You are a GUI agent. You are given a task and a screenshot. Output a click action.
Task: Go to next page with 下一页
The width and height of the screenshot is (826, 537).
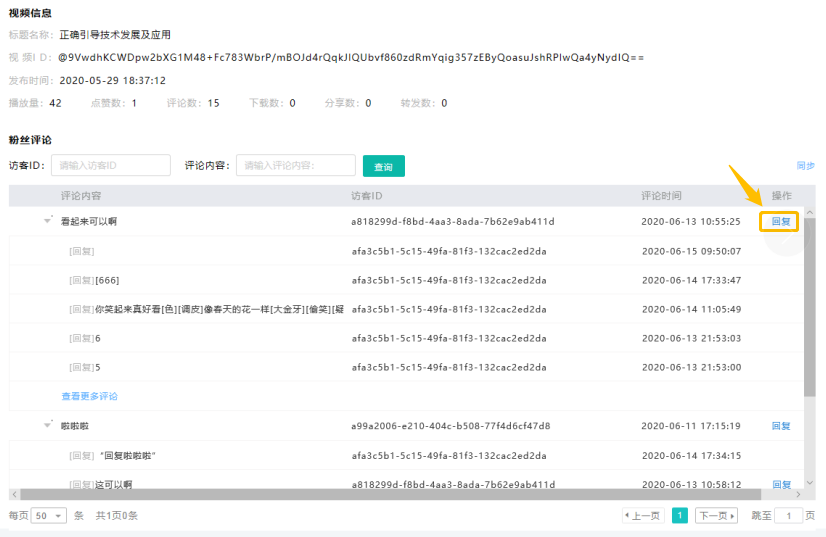point(716,516)
